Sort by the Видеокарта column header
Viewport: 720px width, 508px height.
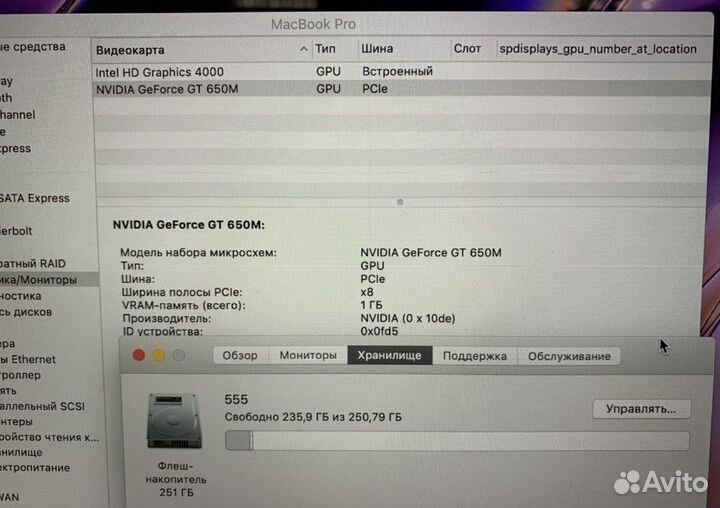[201, 50]
